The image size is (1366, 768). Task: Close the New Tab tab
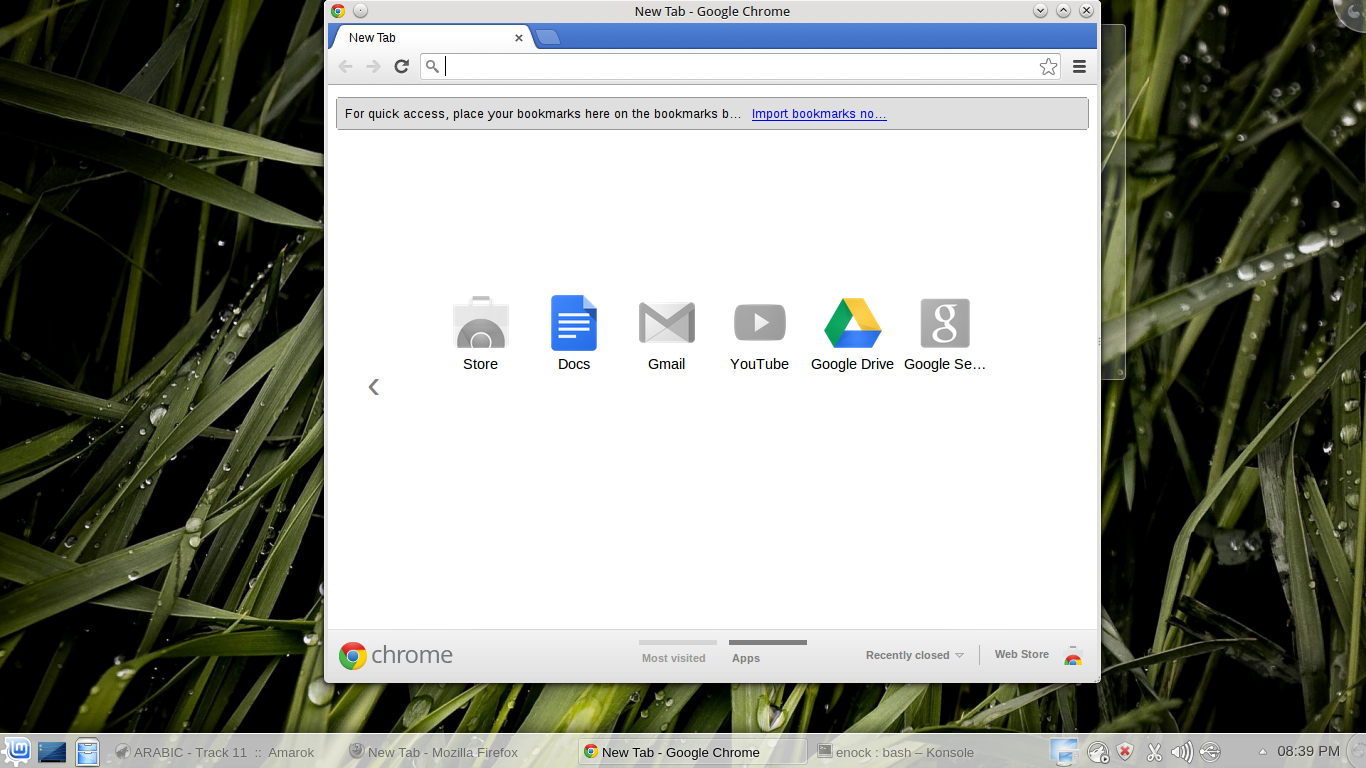(x=519, y=38)
